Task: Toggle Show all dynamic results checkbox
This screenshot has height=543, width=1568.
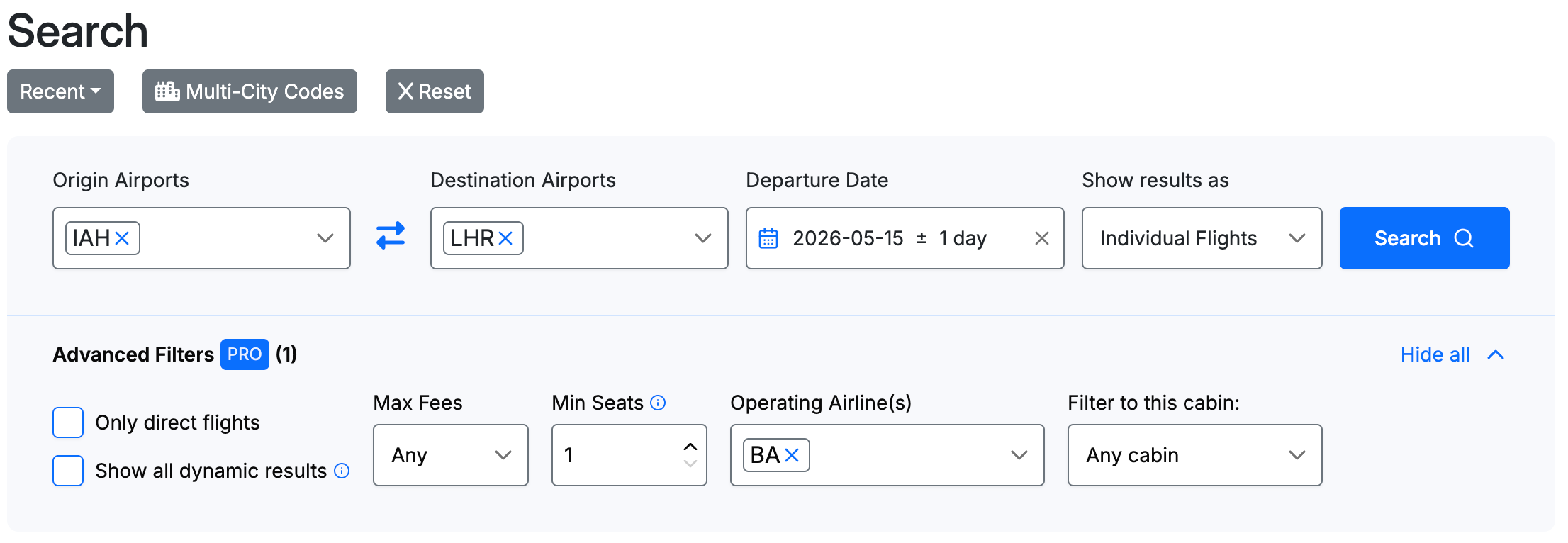Action: tap(68, 471)
